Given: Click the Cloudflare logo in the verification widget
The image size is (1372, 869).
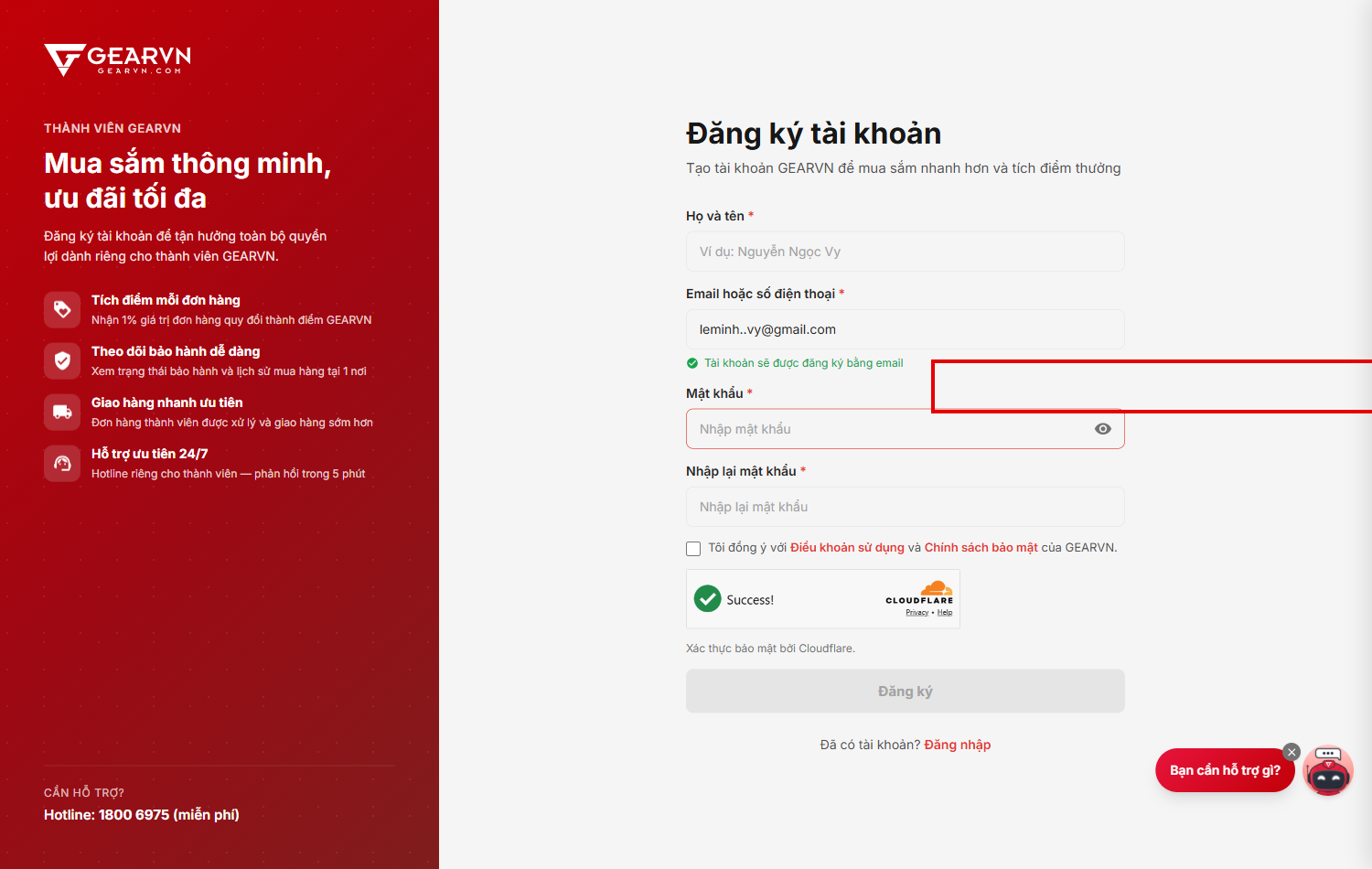Looking at the screenshot, I should 920,593.
